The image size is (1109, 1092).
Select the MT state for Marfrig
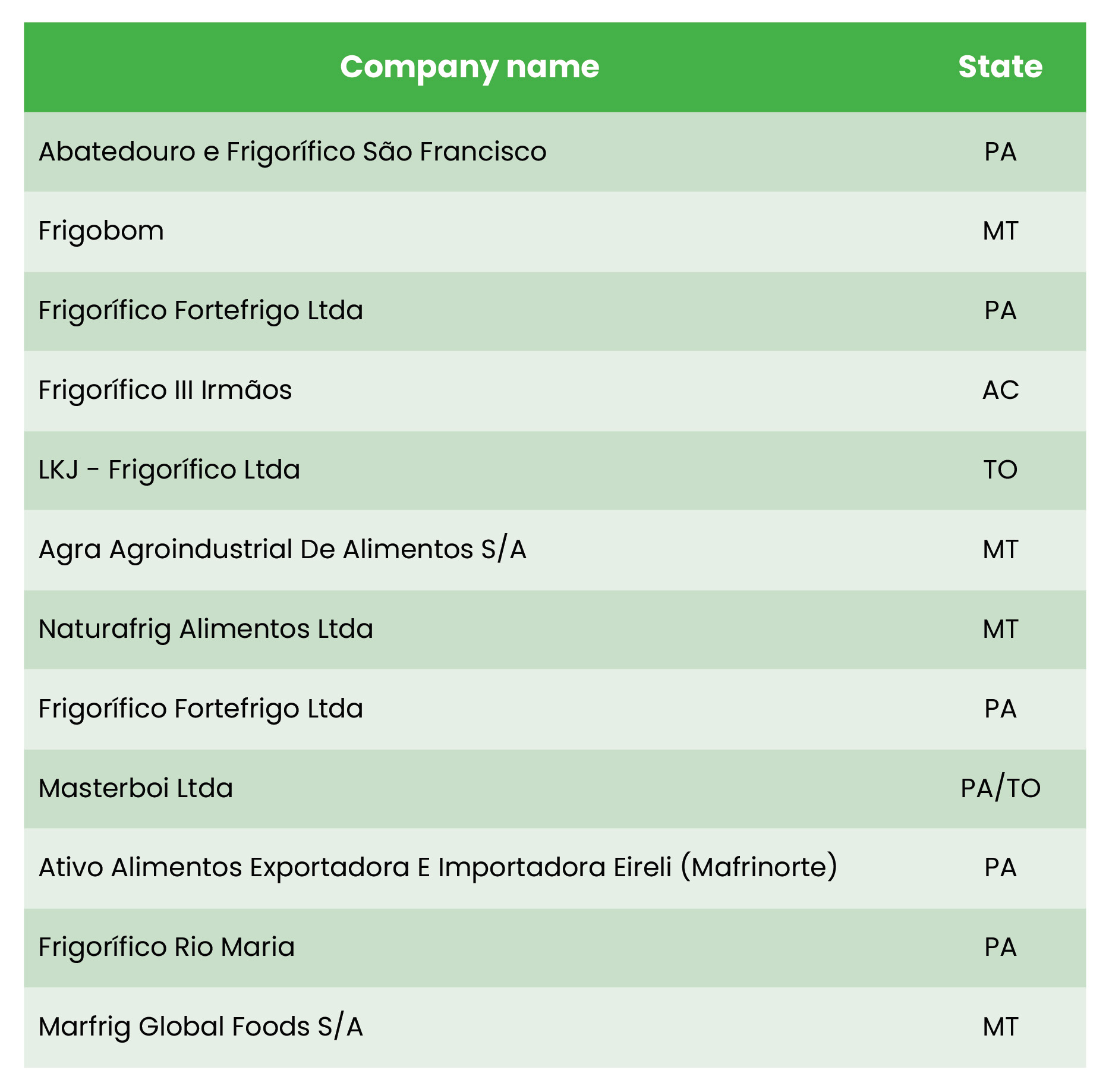(1000, 1027)
